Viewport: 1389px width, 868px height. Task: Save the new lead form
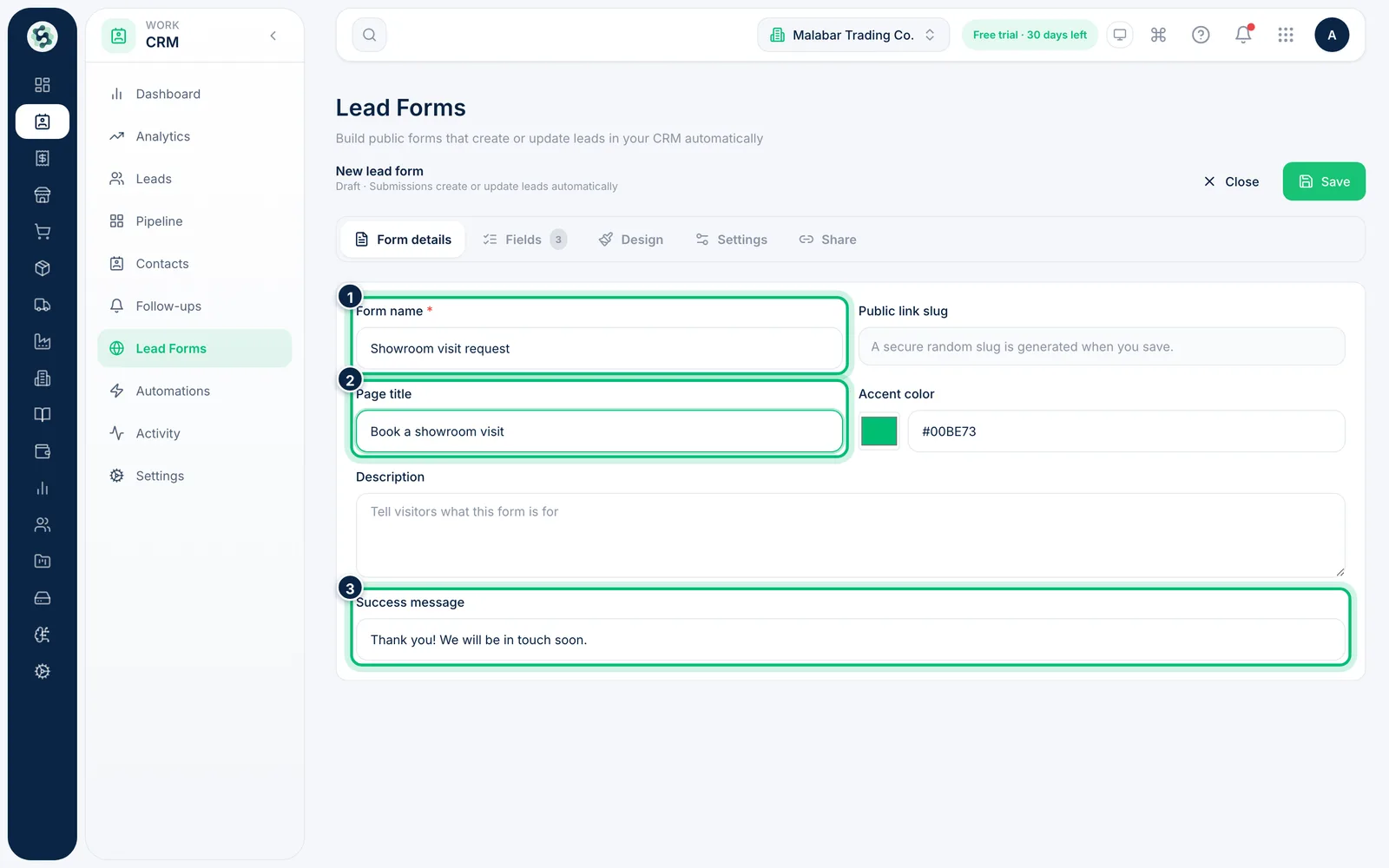point(1324,181)
